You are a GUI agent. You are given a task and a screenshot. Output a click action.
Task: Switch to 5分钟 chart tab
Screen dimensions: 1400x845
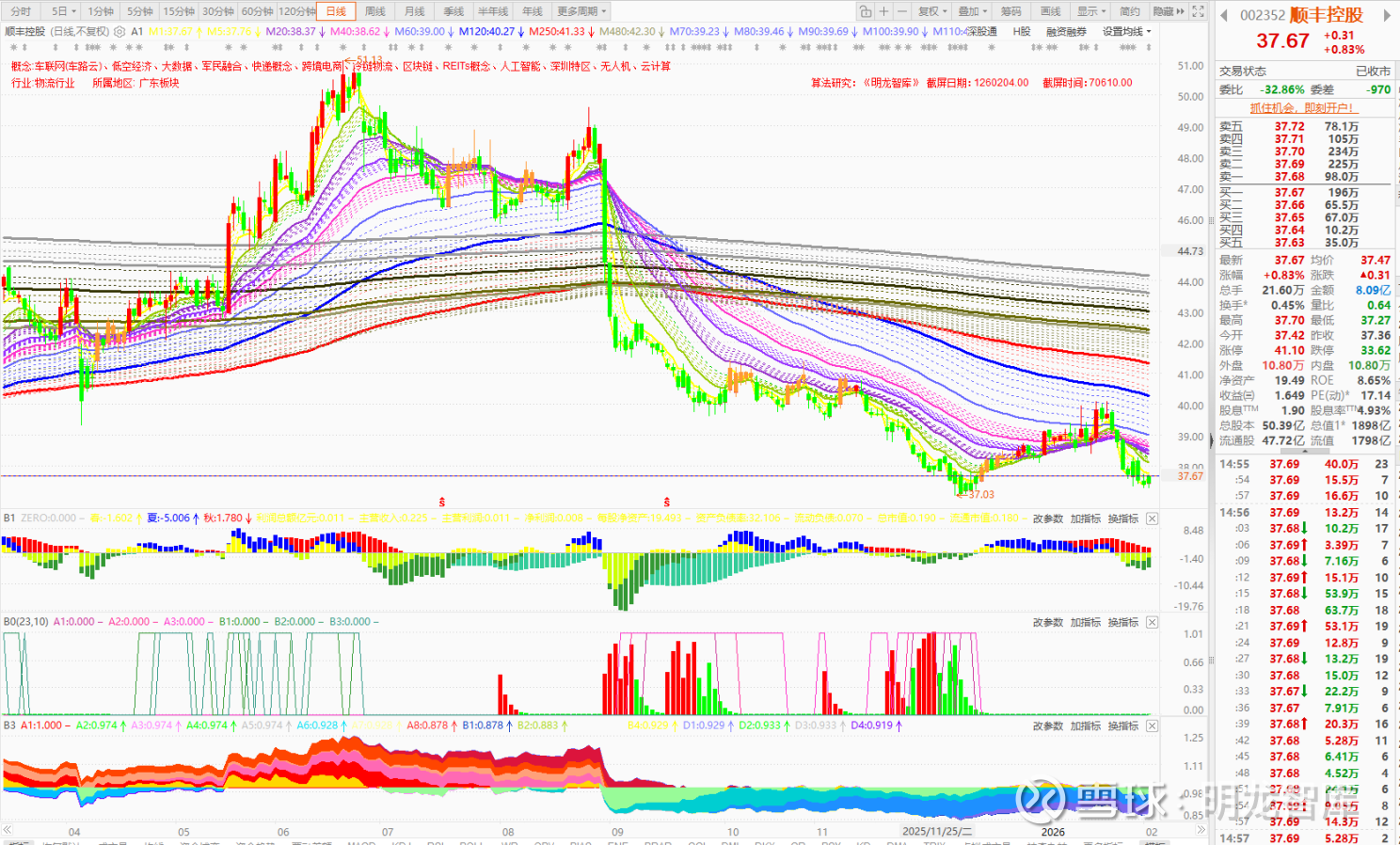coord(140,11)
